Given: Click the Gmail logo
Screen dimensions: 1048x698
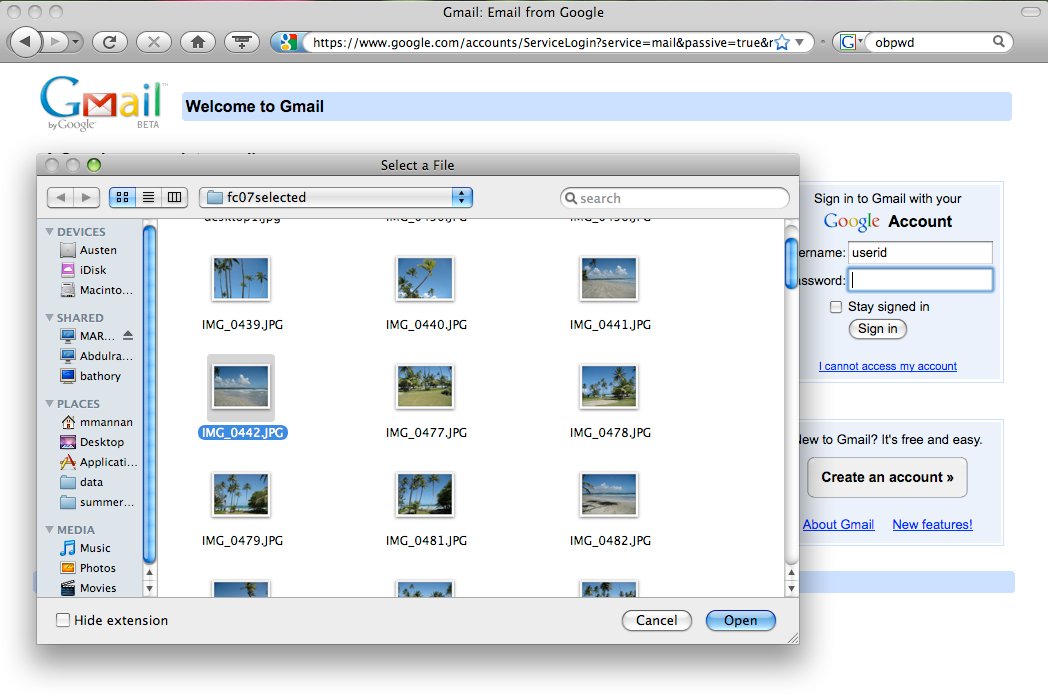Looking at the screenshot, I should [x=102, y=103].
